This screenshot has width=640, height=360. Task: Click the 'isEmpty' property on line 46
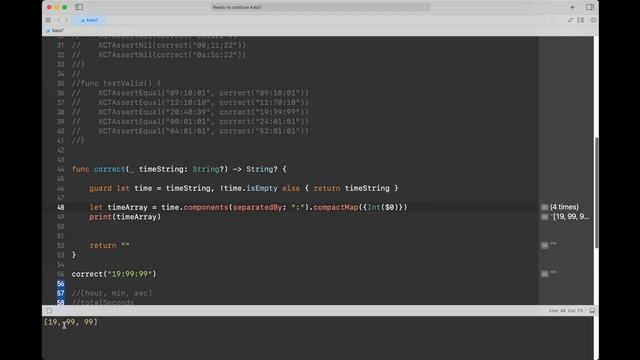coord(262,188)
